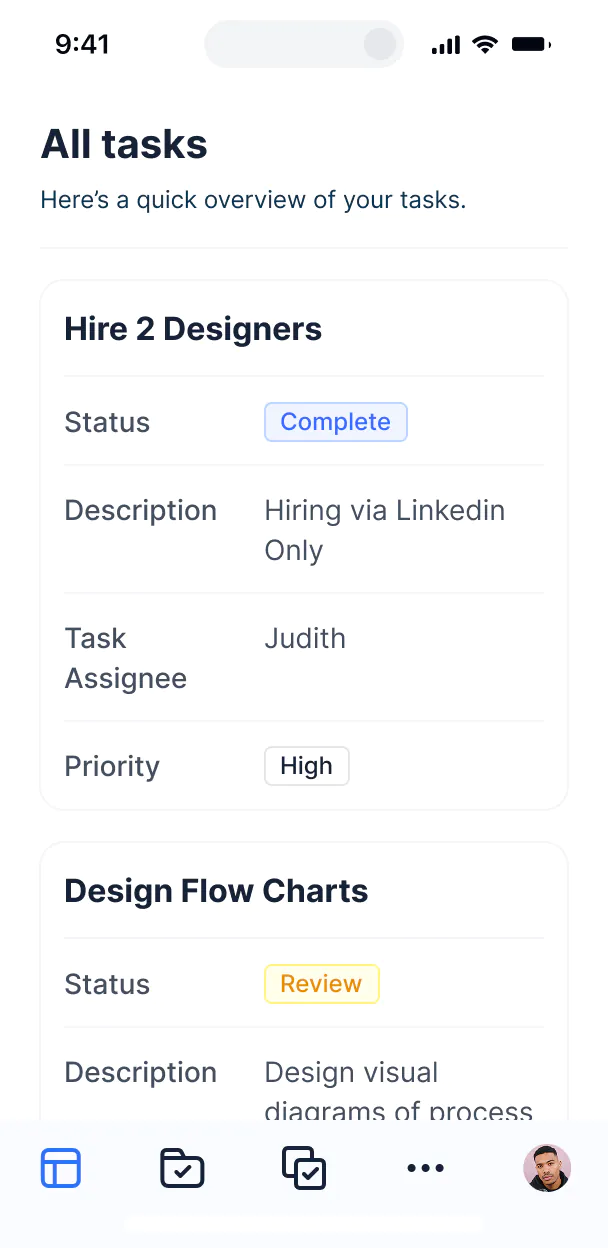Tap the clock showing 9:41
Viewport: 608px width, 1248px height.
tap(82, 43)
